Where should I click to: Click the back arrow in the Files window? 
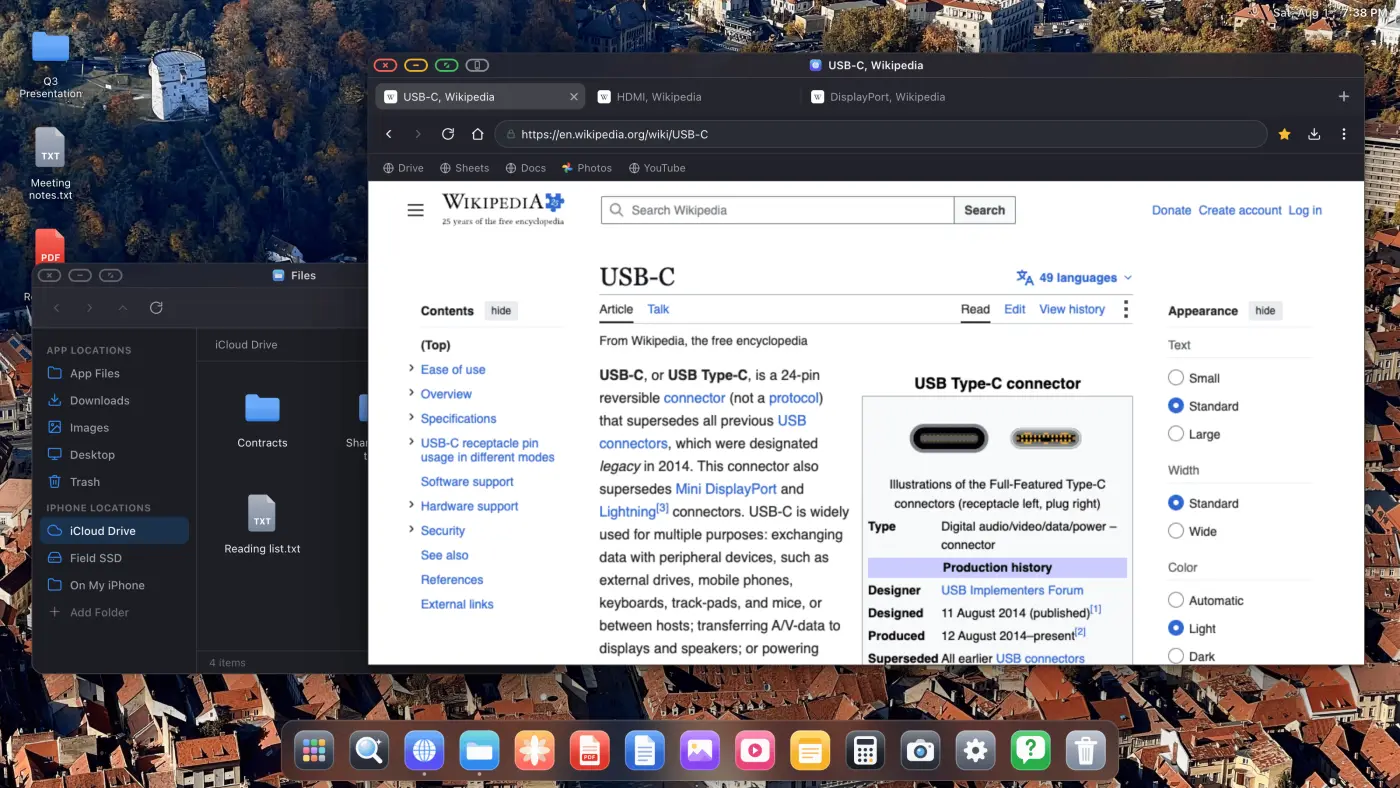[57, 308]
